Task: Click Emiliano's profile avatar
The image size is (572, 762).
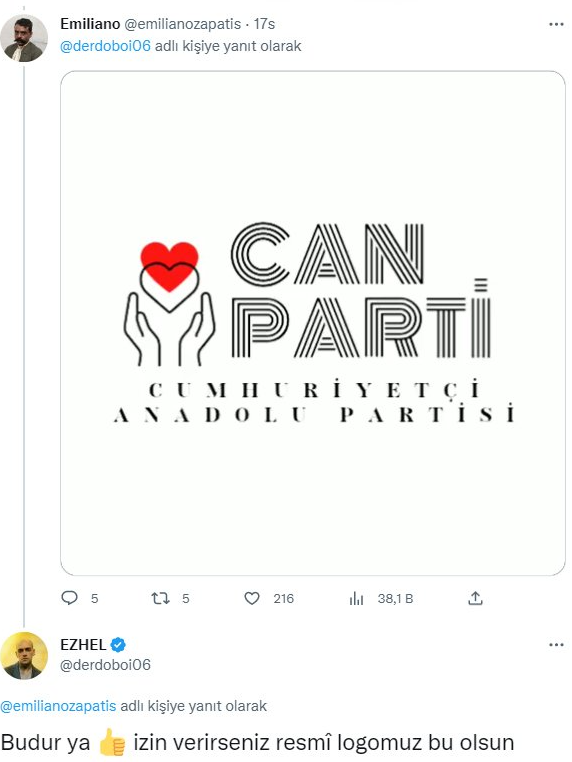Action: (23, 38)
